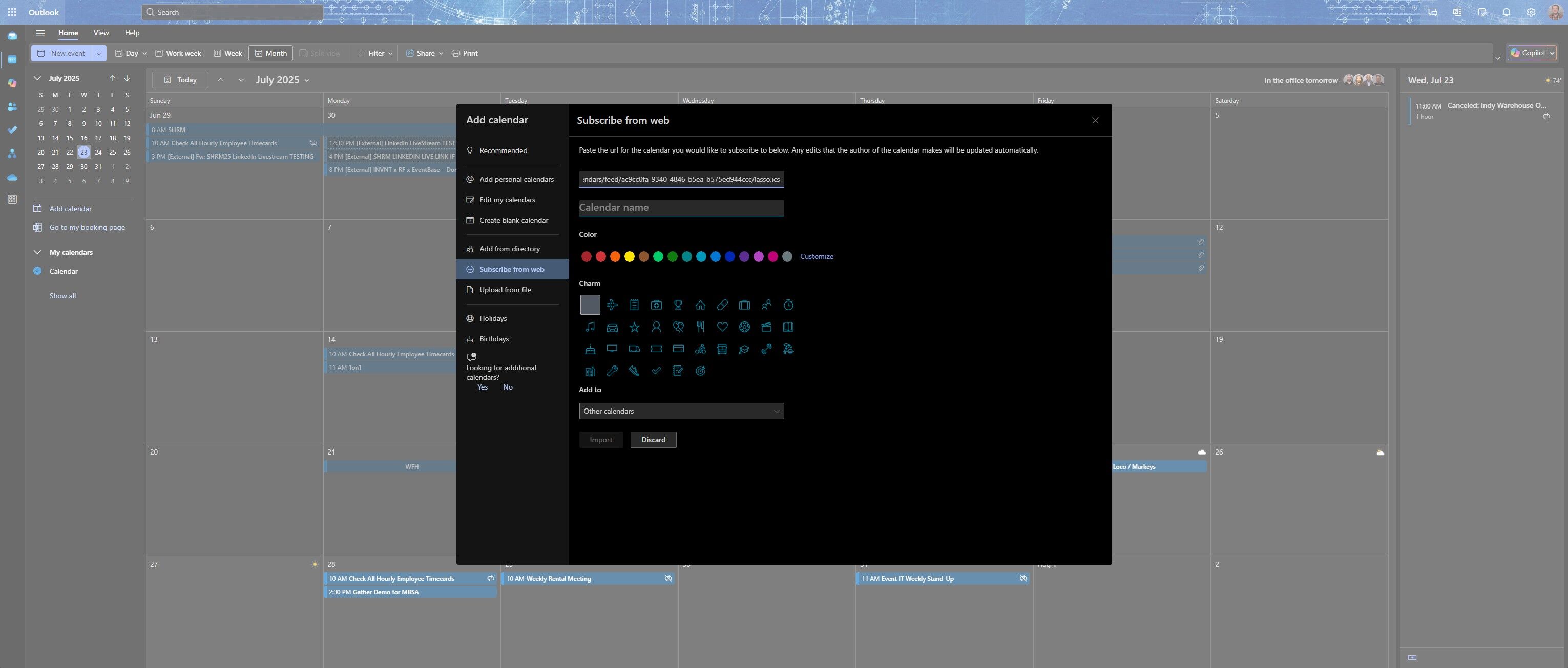Image resolution: width=1568 pixels, height=668 pixels.
Task: Select the birthday cake charm
Action: click(x=590, y=349)
